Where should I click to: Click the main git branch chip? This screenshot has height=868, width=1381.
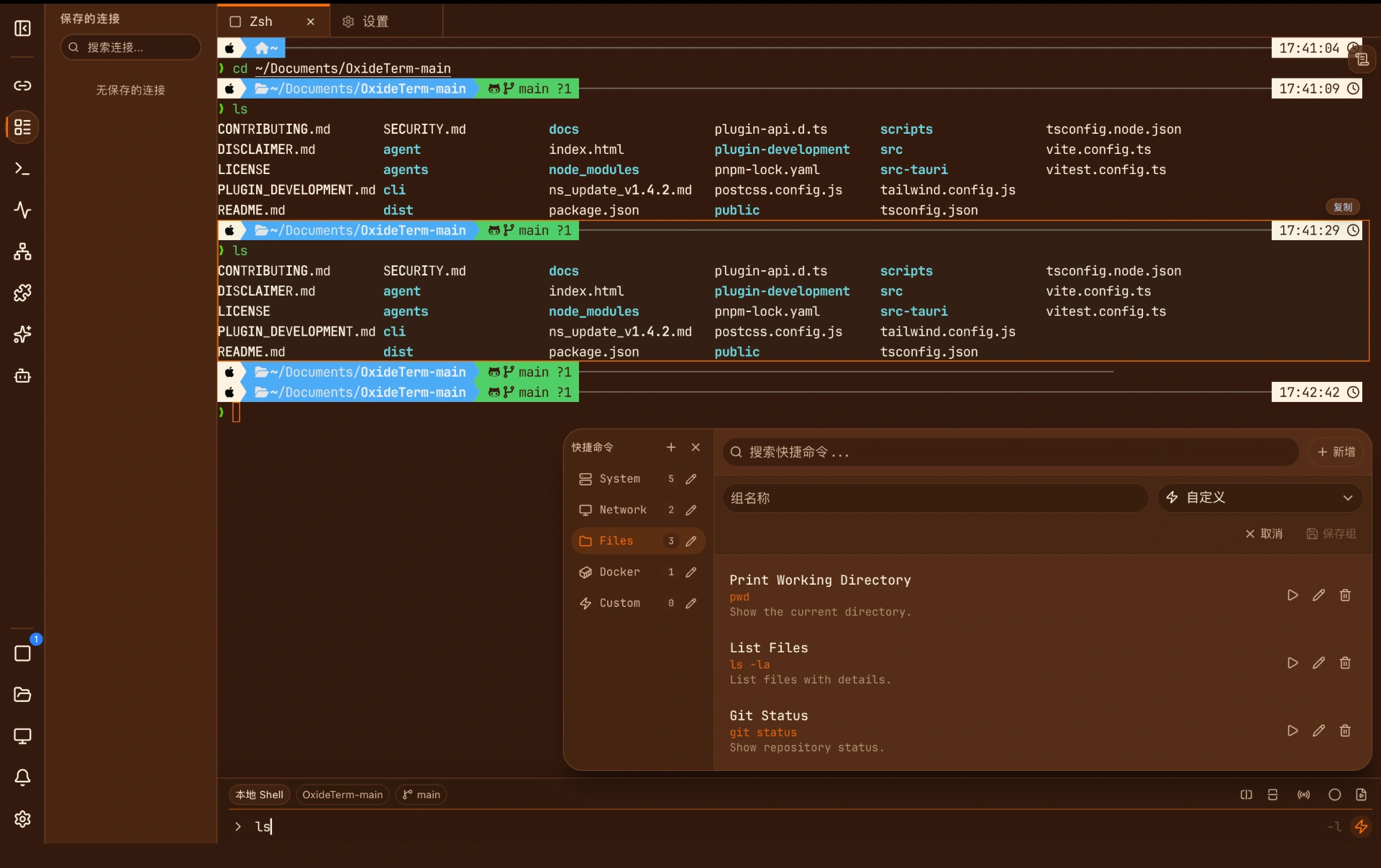(421, 795)
